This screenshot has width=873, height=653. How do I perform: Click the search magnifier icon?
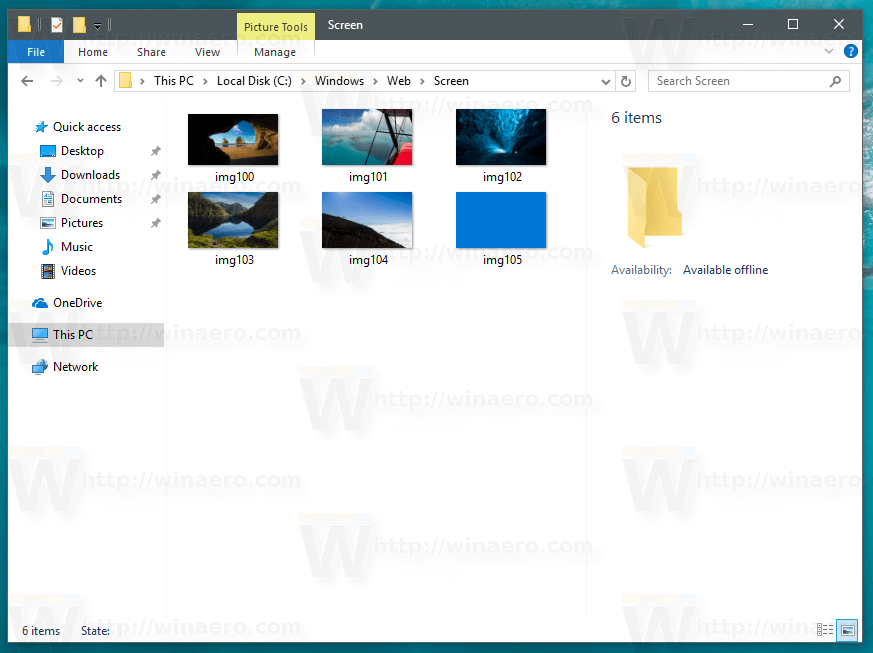click(x=835, y=81)
